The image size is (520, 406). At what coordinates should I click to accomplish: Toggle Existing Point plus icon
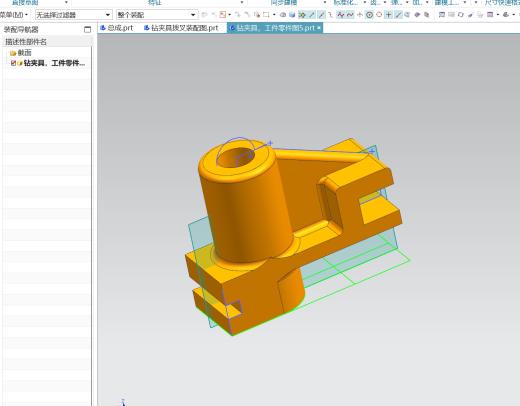pyautogui.click(x=388, y=15)
